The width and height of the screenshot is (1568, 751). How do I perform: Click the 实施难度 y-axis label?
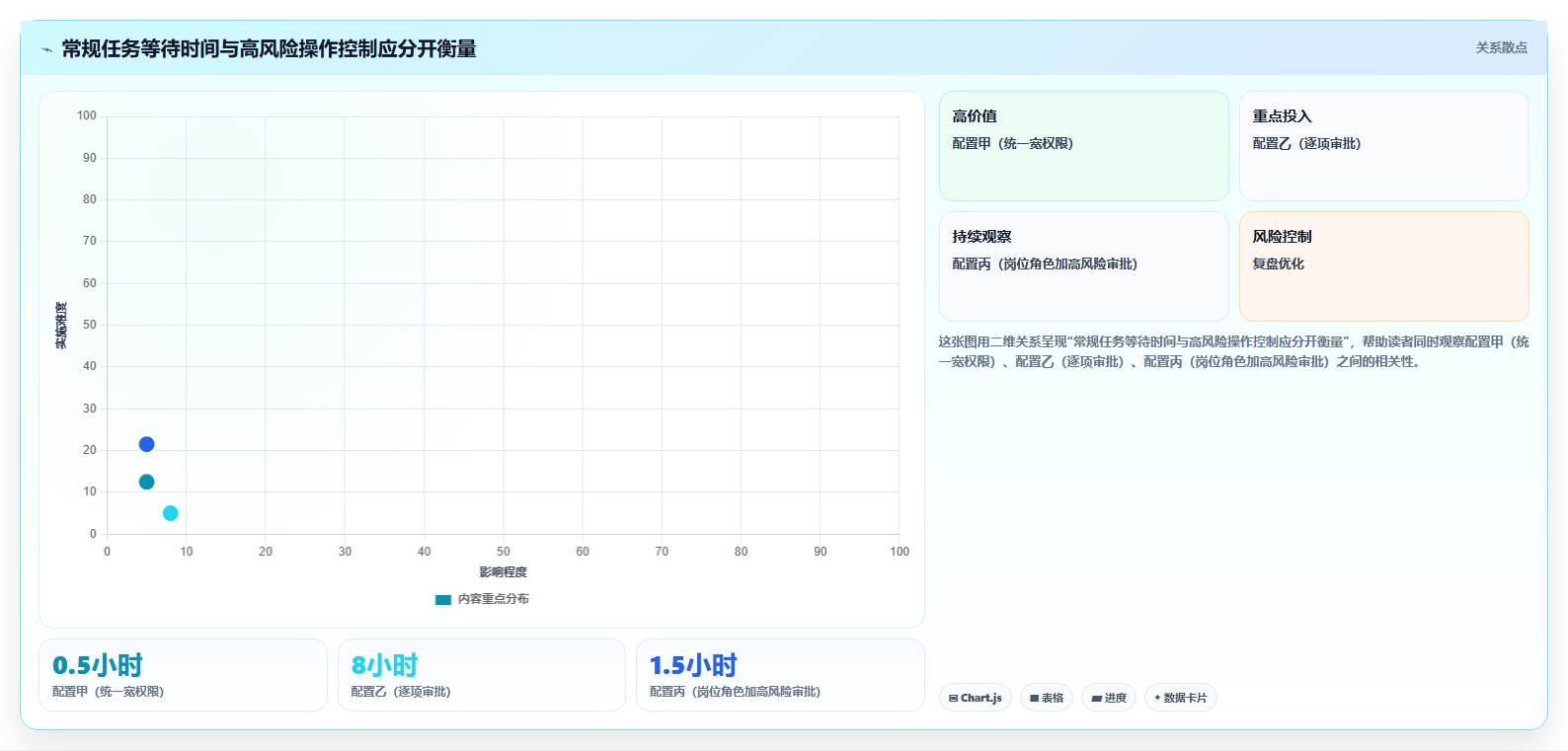tap(61, 326)
